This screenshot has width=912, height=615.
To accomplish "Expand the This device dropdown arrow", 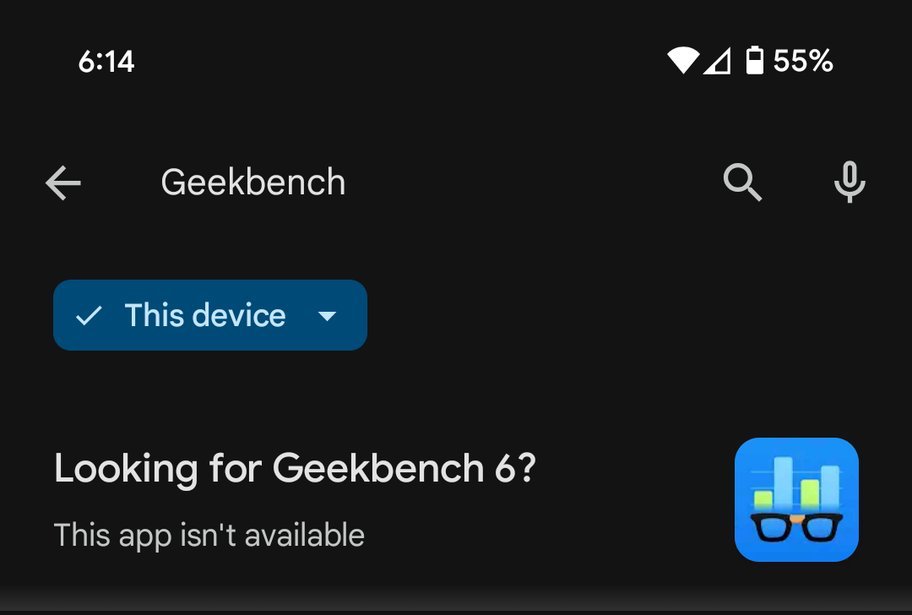I will (x=327, y=316).
